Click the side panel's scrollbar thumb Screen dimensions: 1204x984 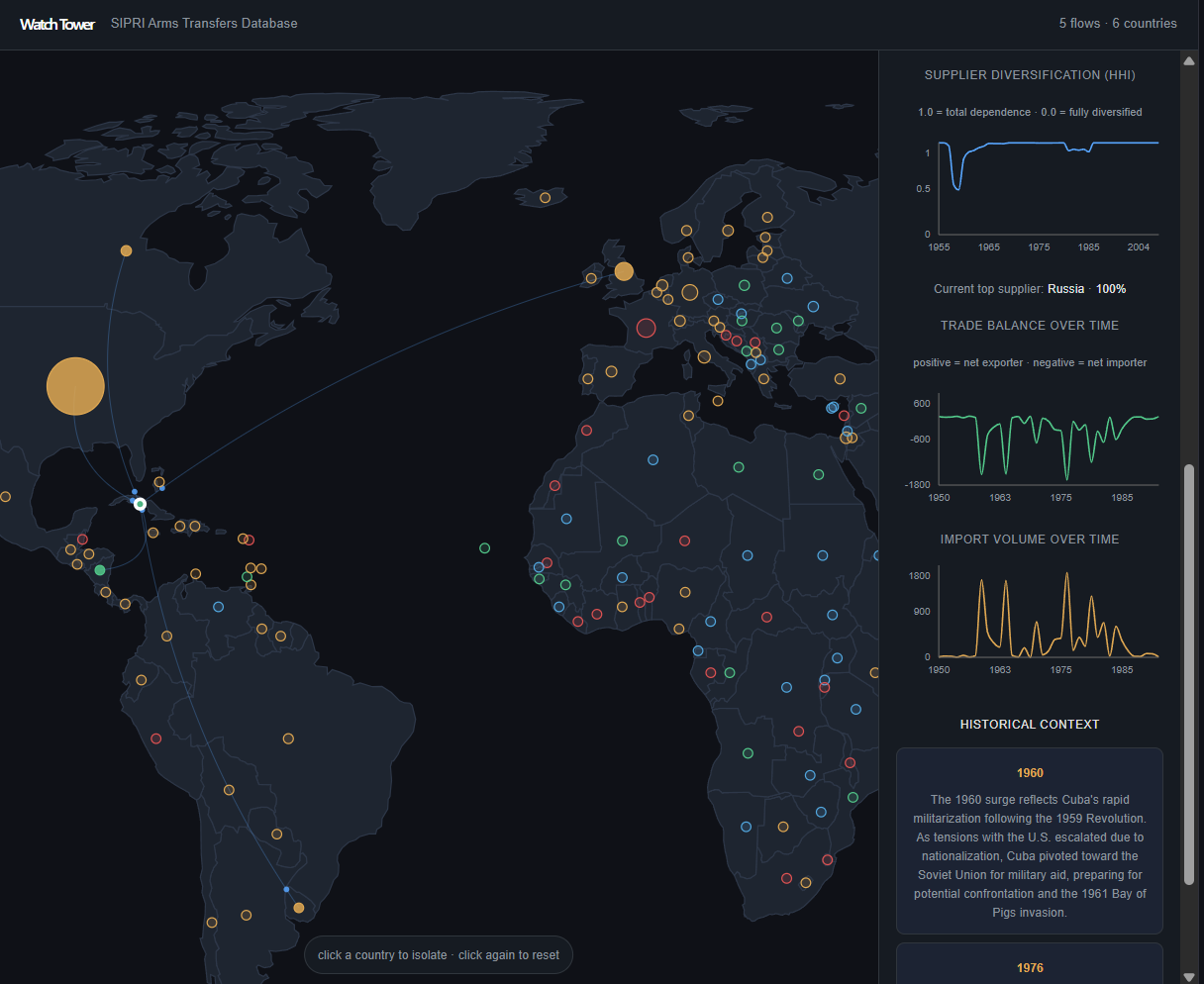tap(1189, 674)
